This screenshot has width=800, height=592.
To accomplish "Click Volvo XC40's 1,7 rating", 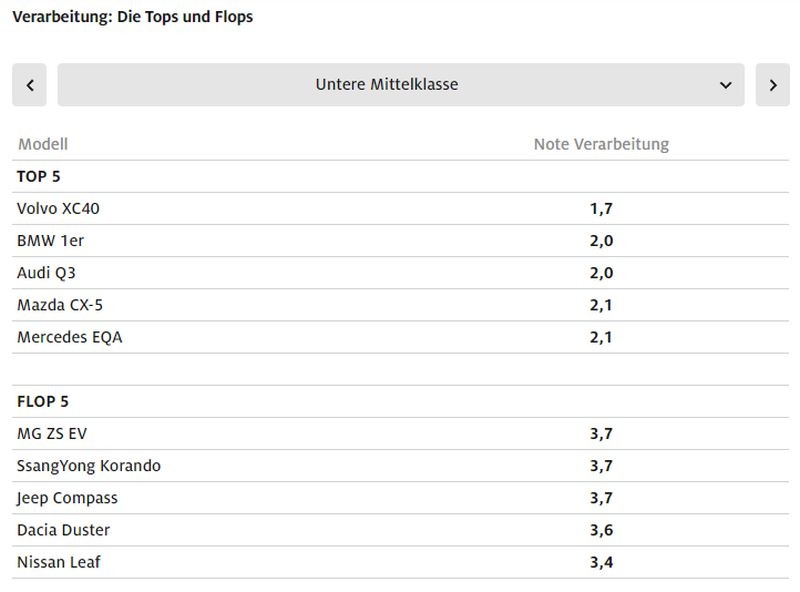I will tap(600, 209).
